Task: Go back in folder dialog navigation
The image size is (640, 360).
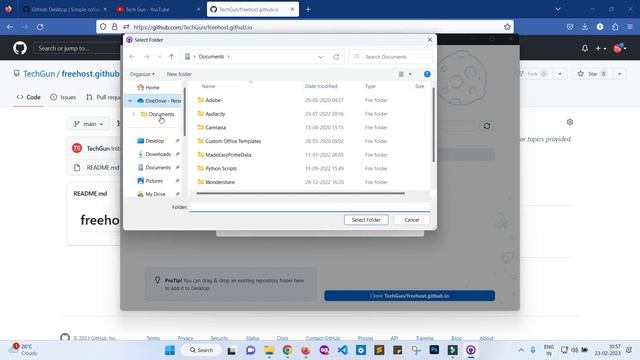Action: [132, 57]
